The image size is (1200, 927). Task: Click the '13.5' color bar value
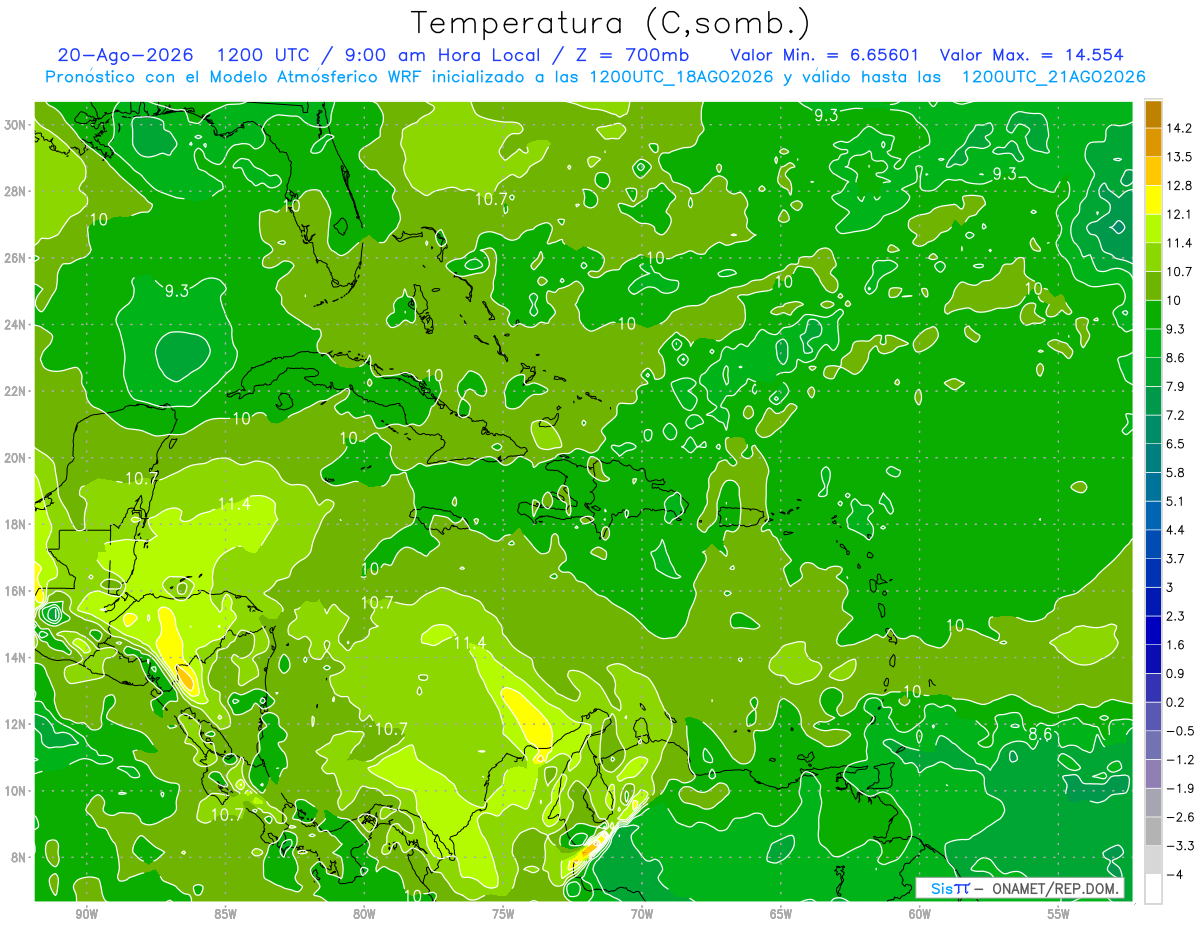[1178, 157]
